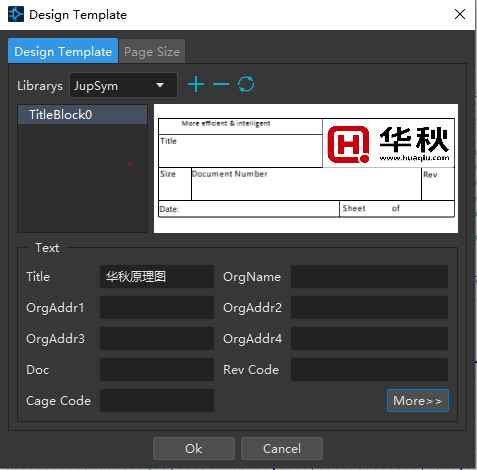Select the Design Template tab
The image size is (477, 470).
coord(63,51)
